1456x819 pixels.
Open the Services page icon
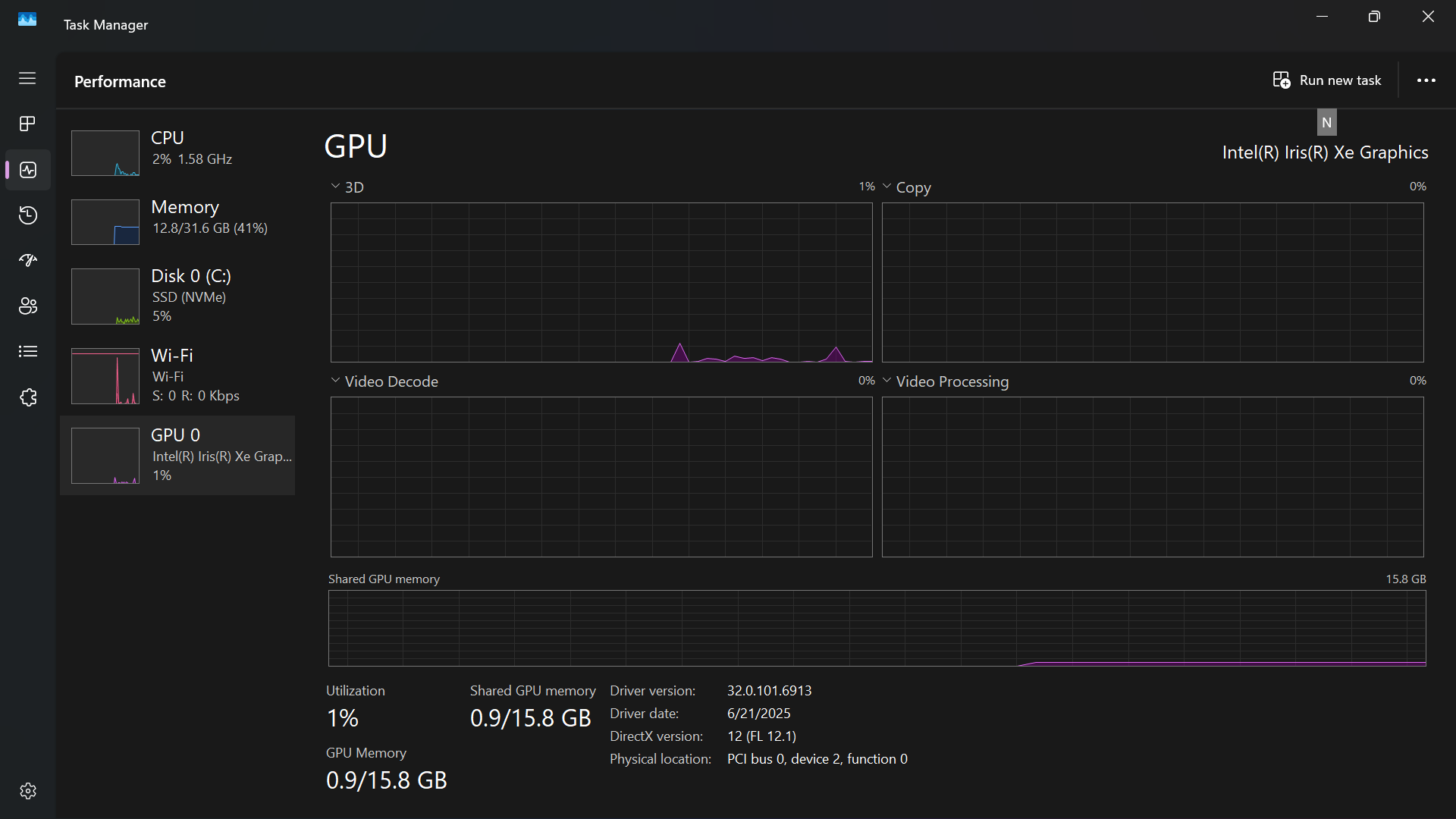tap(27, 397)
